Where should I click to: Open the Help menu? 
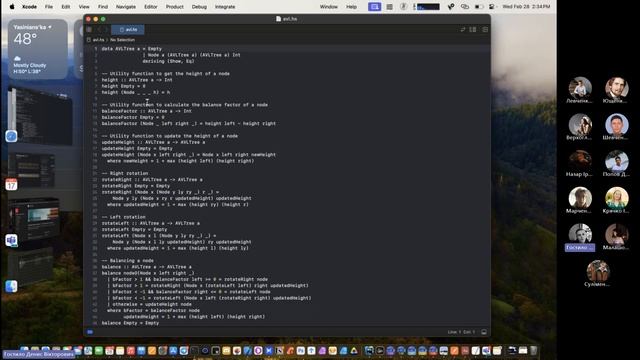(351, 7)
